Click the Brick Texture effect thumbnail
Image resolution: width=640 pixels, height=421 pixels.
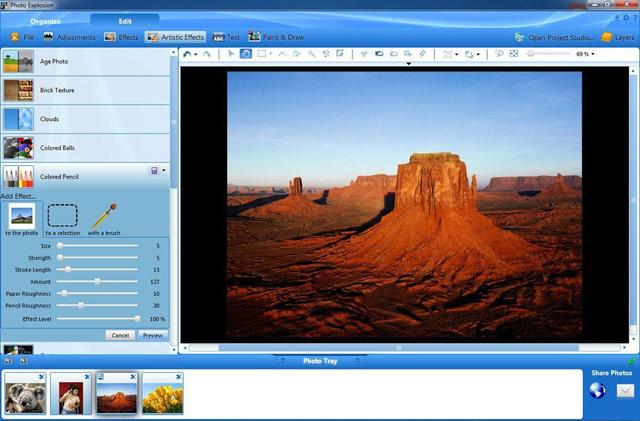18,90
